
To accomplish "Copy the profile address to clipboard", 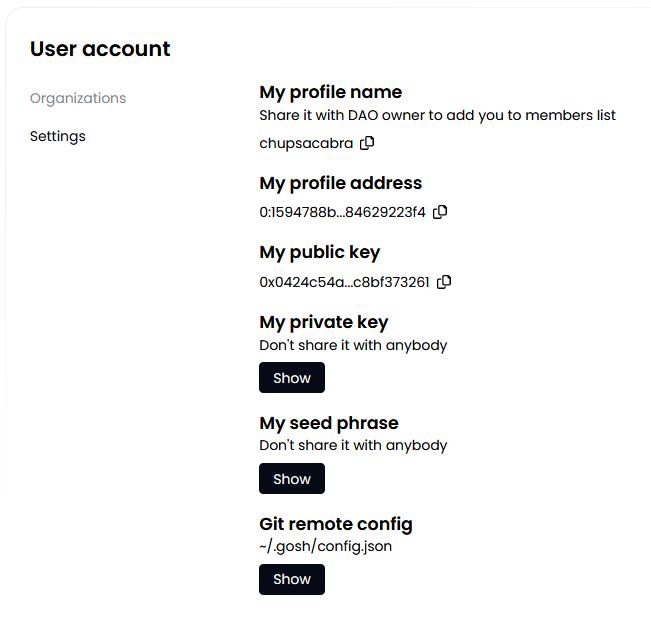I will pyautogui.click(x=440, y=212).
